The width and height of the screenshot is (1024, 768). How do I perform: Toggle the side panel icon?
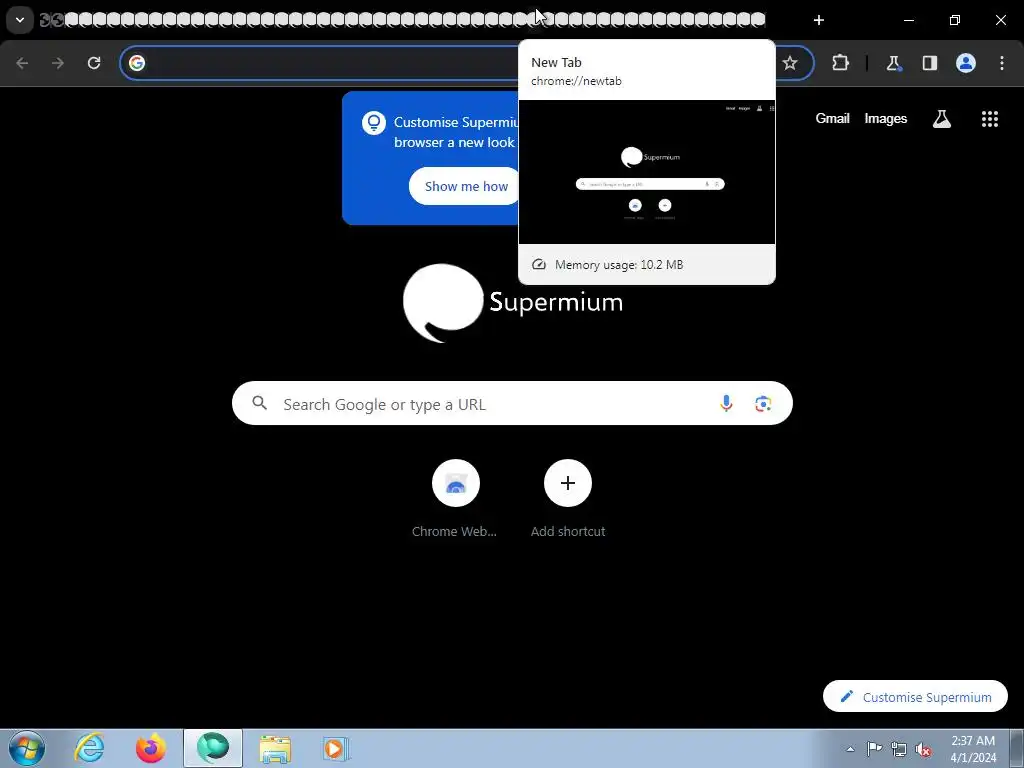930,63
